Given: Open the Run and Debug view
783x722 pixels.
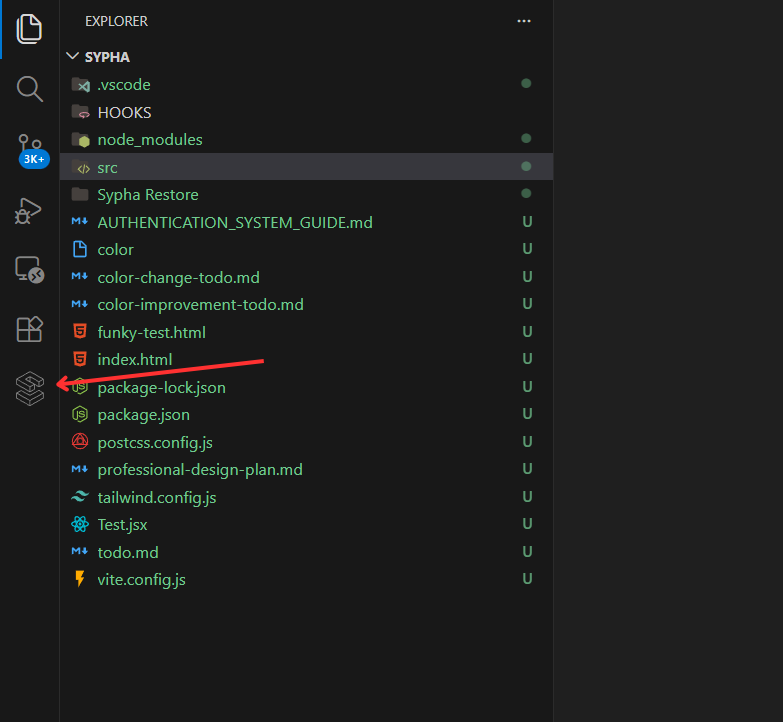Looking at the screenshot, I should tap(28, 211).
